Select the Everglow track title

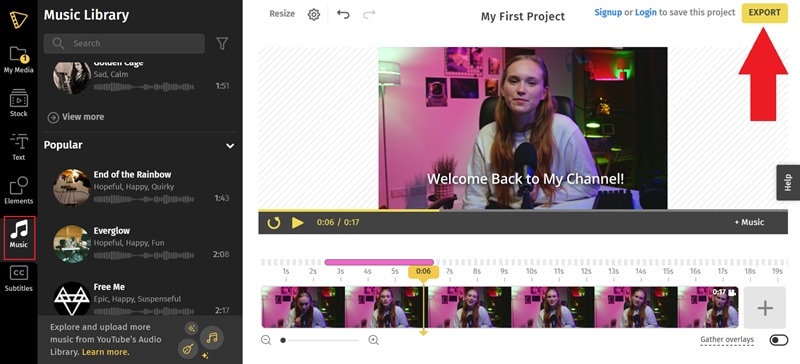(x=112, y=231)
